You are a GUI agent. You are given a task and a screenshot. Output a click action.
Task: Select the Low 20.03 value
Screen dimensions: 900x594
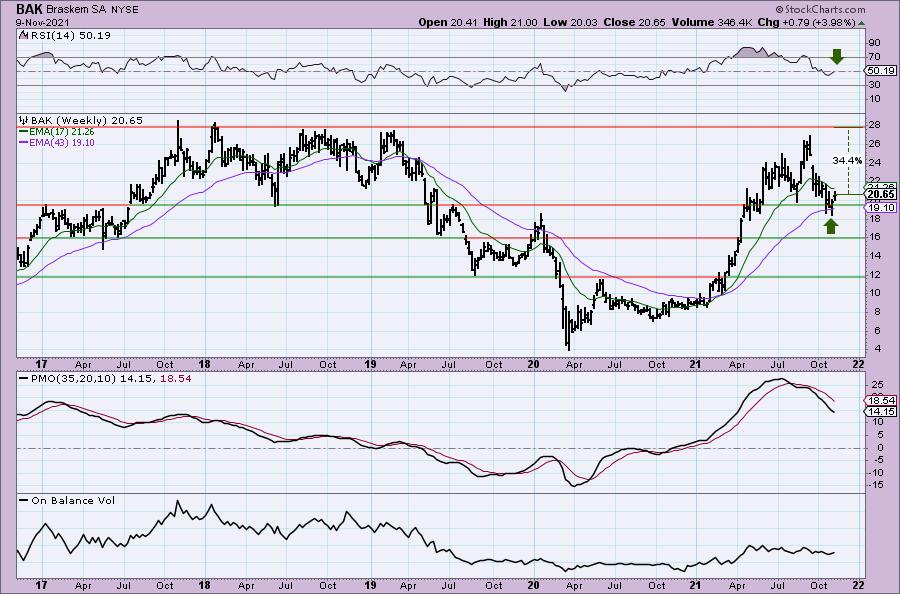[570, 22]
